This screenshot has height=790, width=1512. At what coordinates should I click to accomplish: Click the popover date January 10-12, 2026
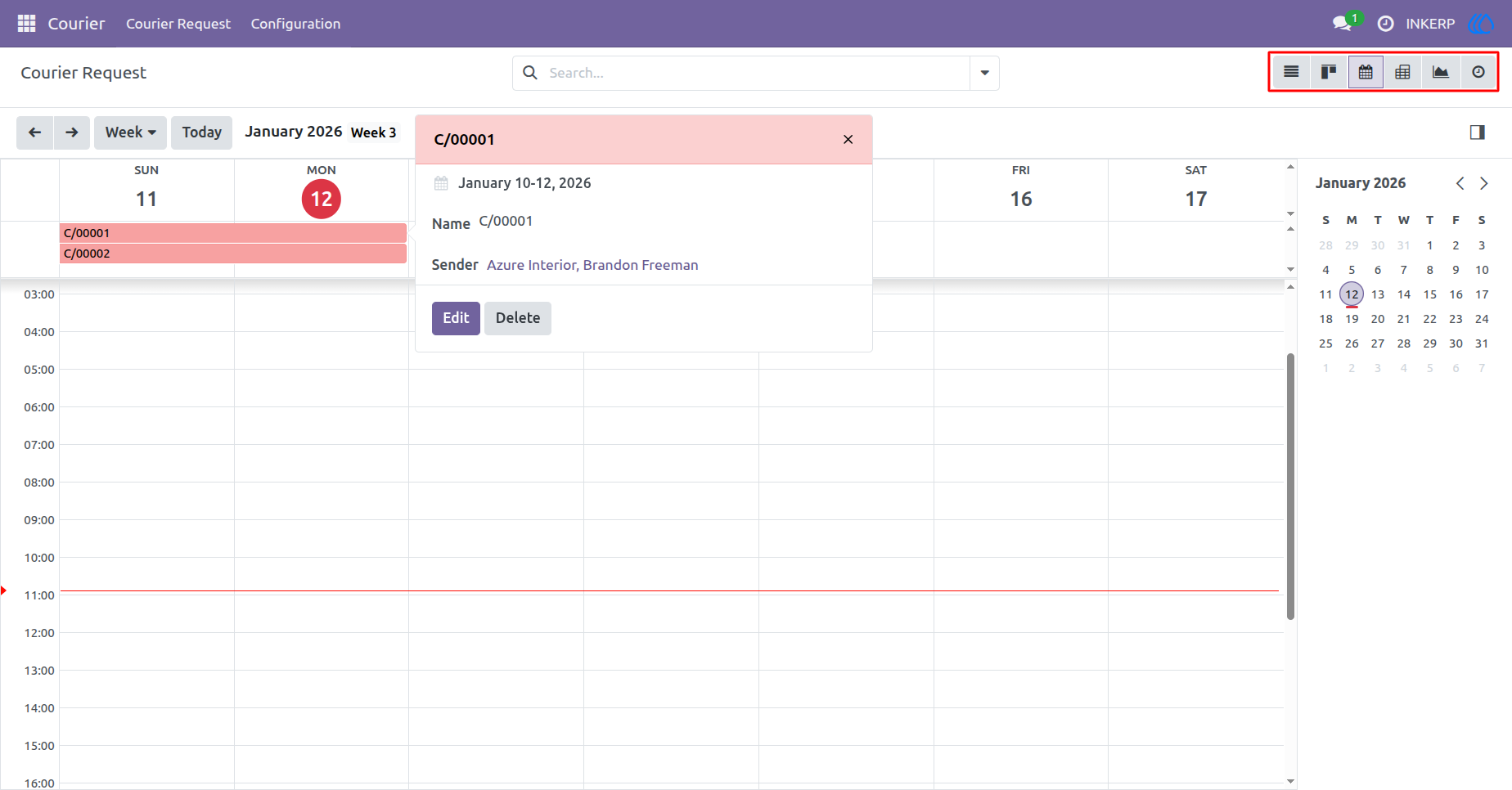pos(524,183)
